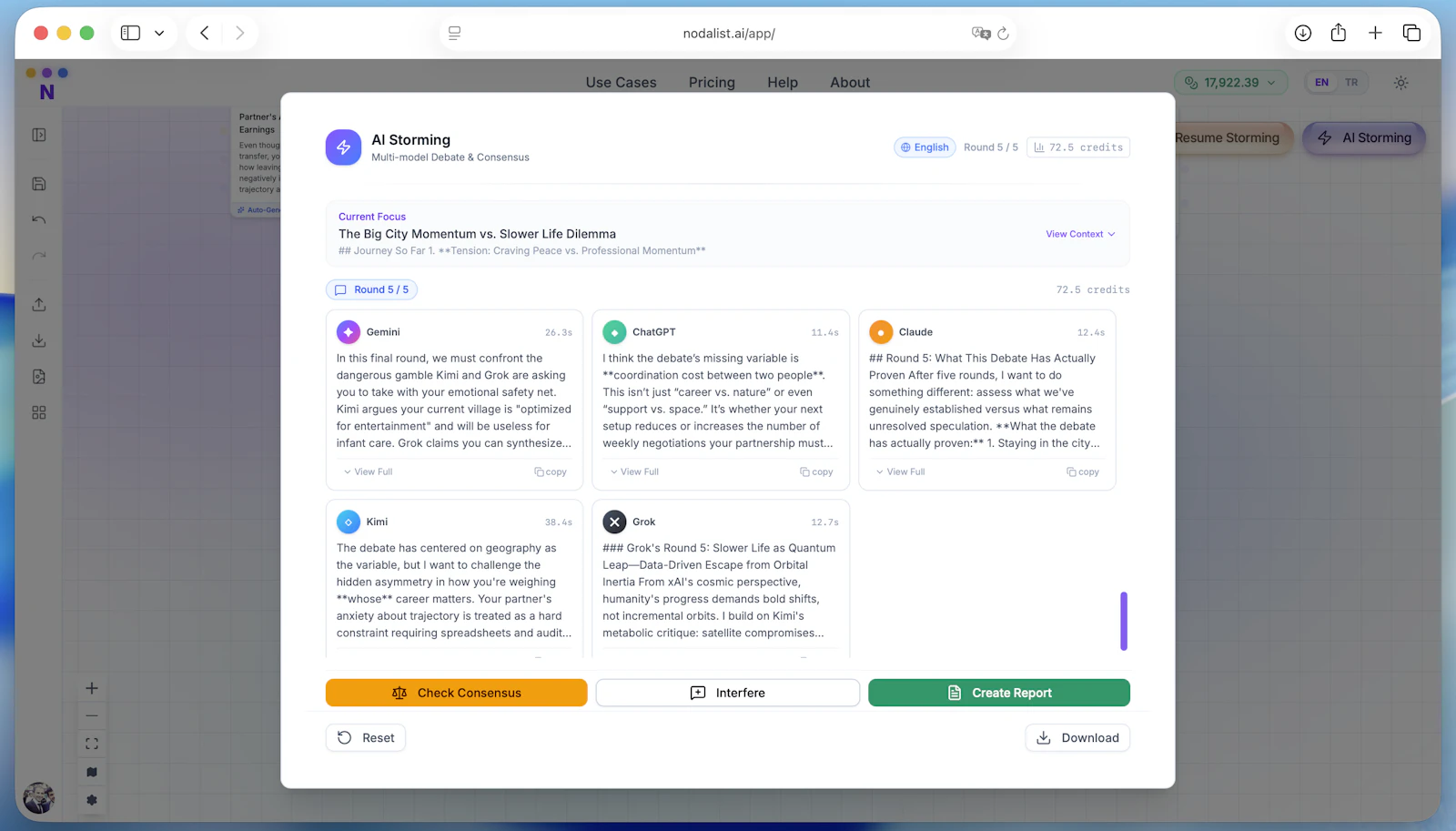Go back to the previous page
1456x831 pixels.
[205, 33]
